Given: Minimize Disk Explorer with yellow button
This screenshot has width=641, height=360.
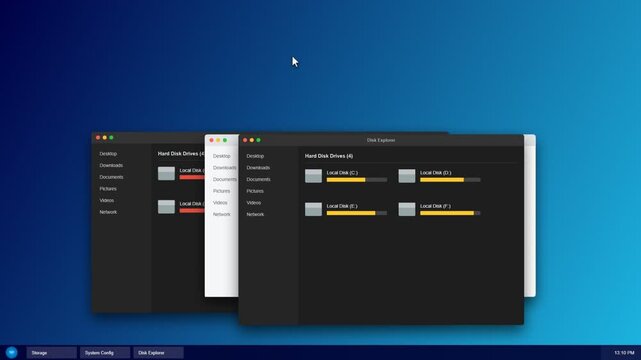Looking at the screenshot, I should pyautogui.click(x=251, y=140).
